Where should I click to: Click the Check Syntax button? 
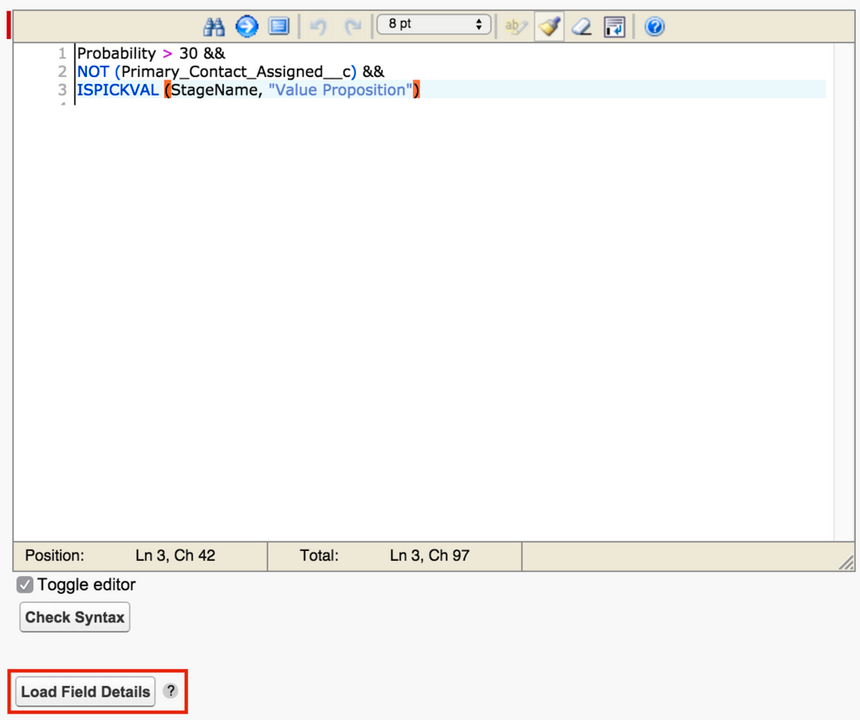(75, 617)
